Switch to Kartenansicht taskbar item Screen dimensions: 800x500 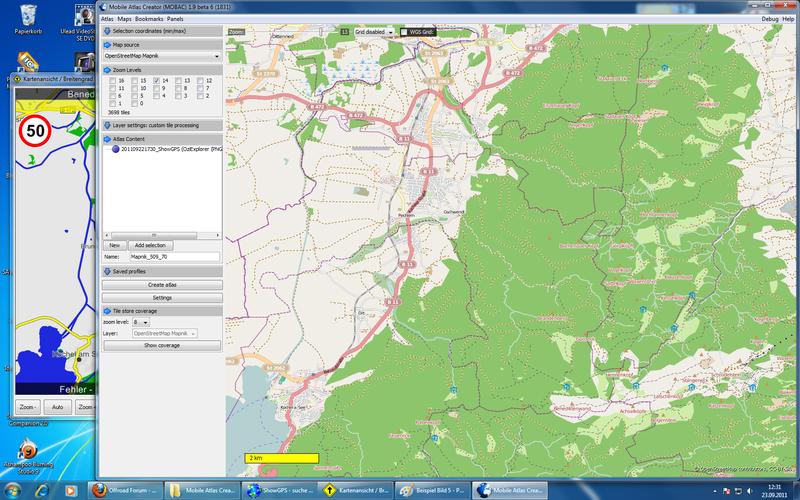tap(355, 490)
